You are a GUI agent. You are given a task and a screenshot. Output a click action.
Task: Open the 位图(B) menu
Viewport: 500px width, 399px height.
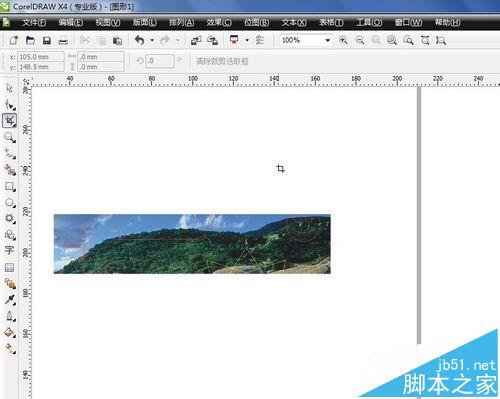click(x=257, y=23)
